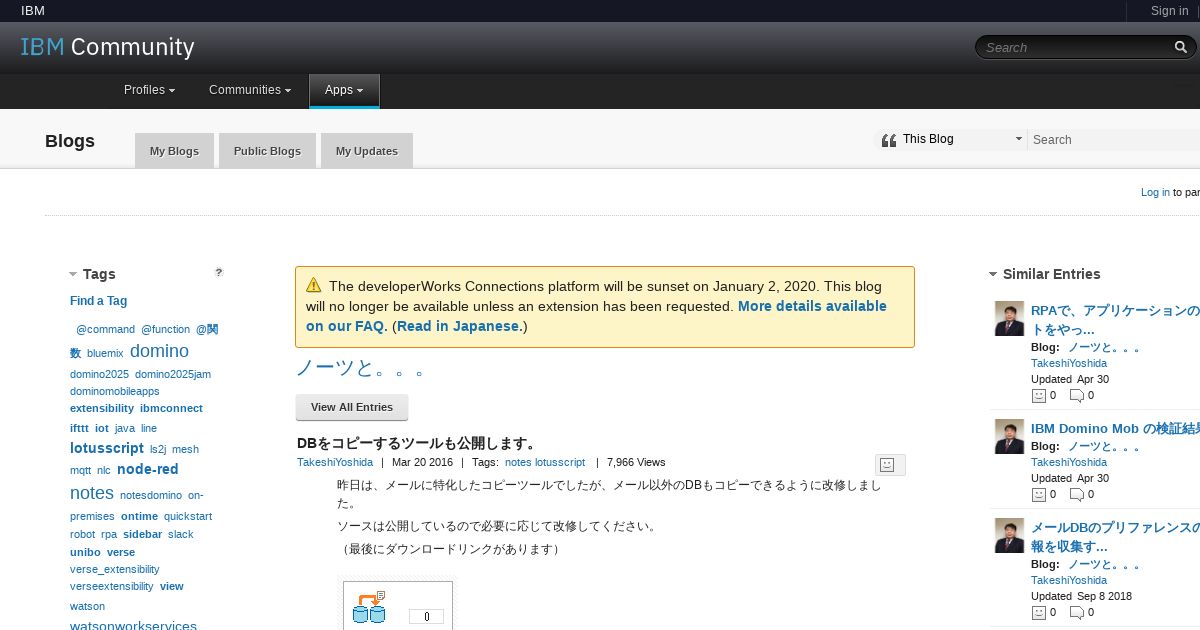Click the warning triangle icon in the sunset notice

(314, 285)
